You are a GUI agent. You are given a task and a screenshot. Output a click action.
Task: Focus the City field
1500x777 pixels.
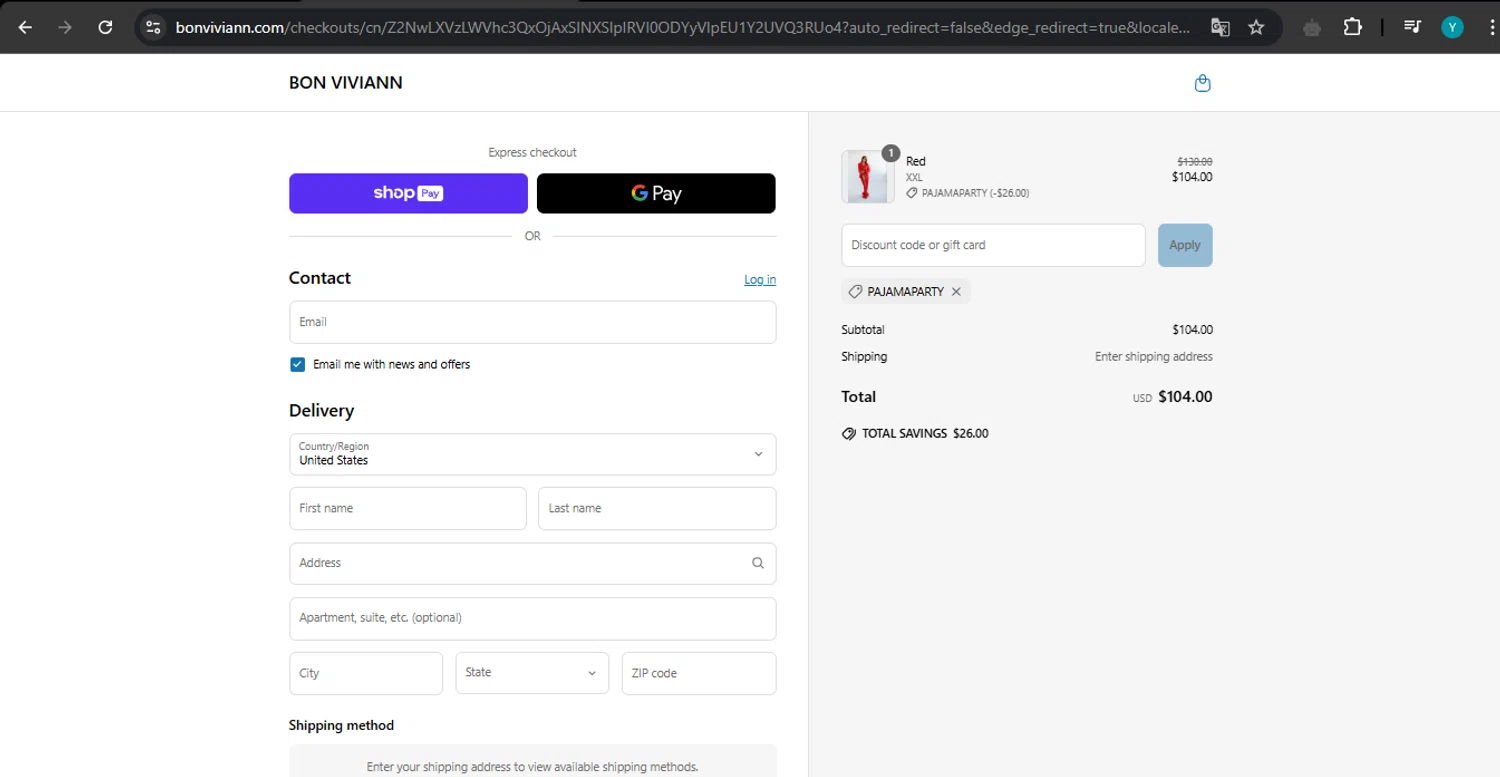tap(366, 673)
